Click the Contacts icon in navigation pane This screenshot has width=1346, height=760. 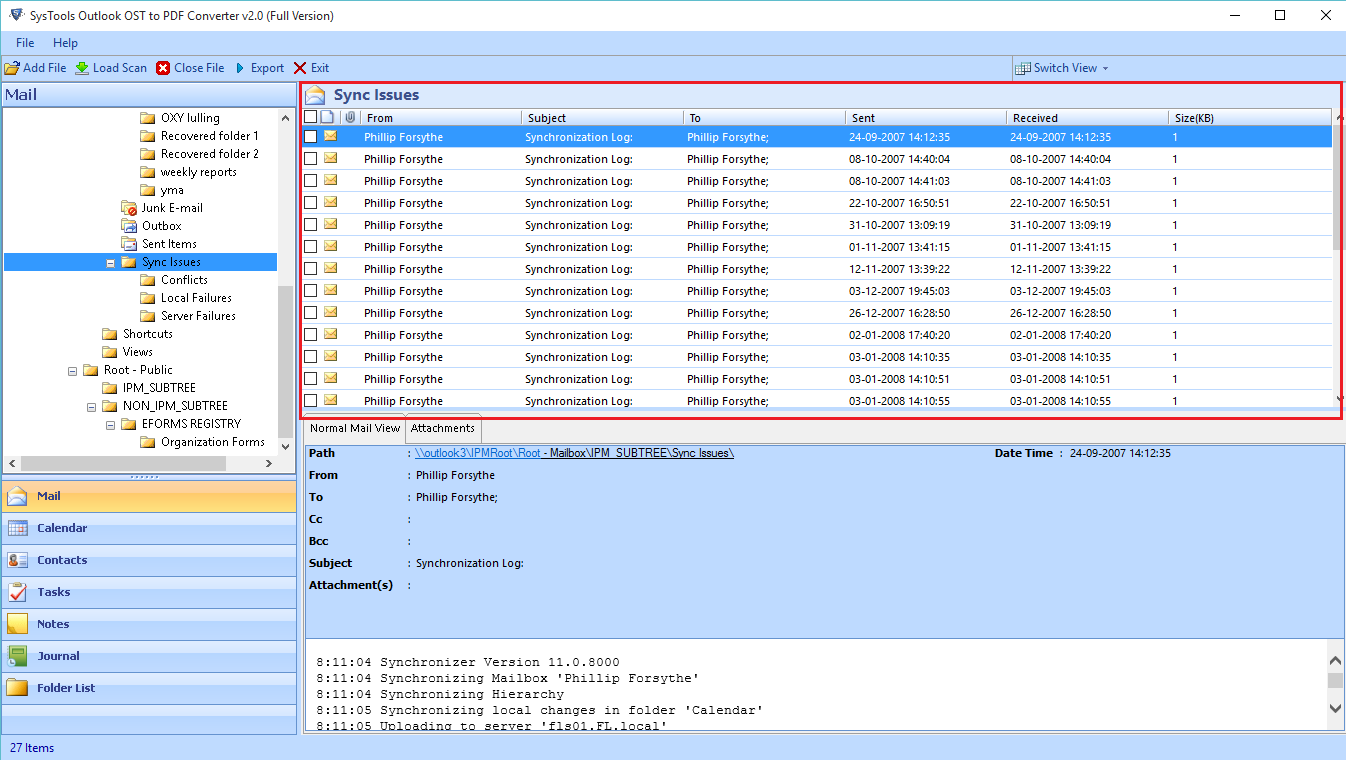click(18, 561)
